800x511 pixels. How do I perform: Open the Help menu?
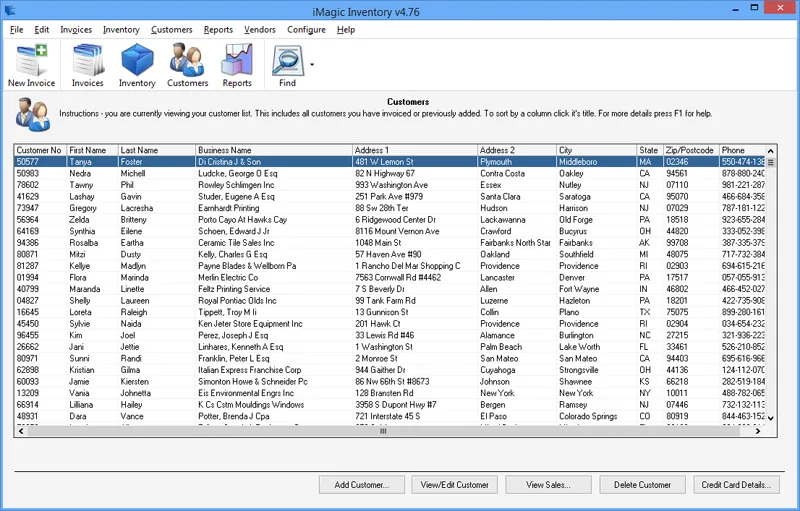[x=346, y=30]
